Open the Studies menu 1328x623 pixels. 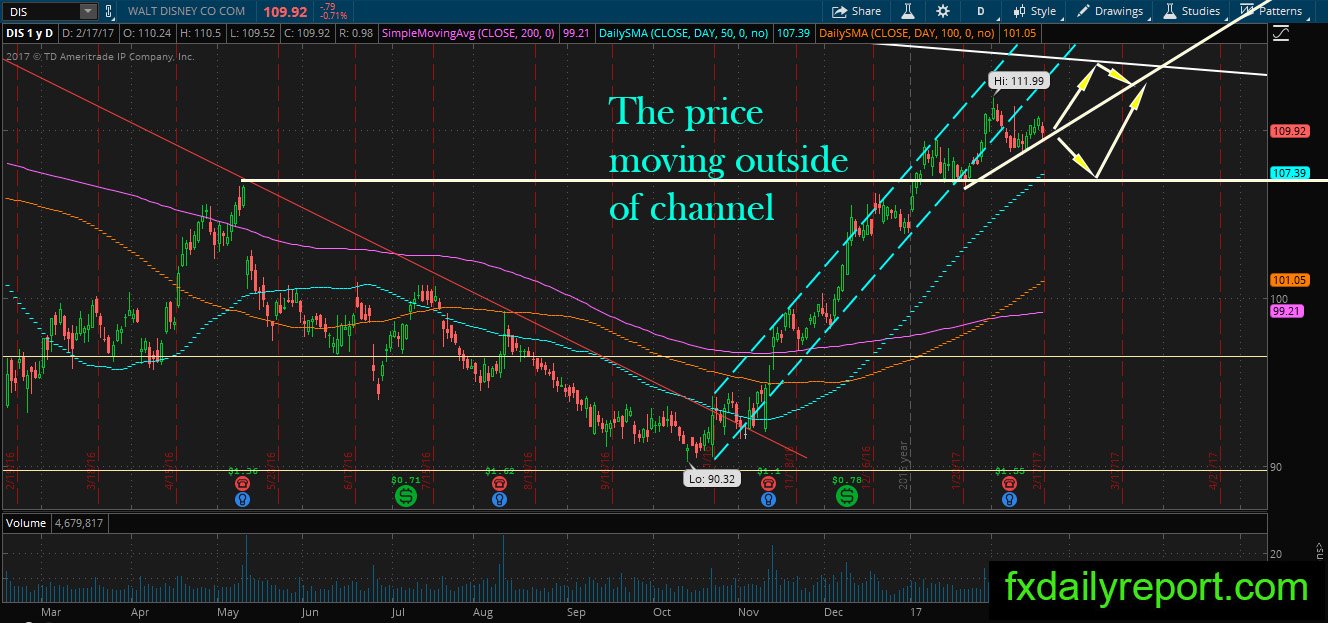pyautogui.click(x=1191, y=11)
